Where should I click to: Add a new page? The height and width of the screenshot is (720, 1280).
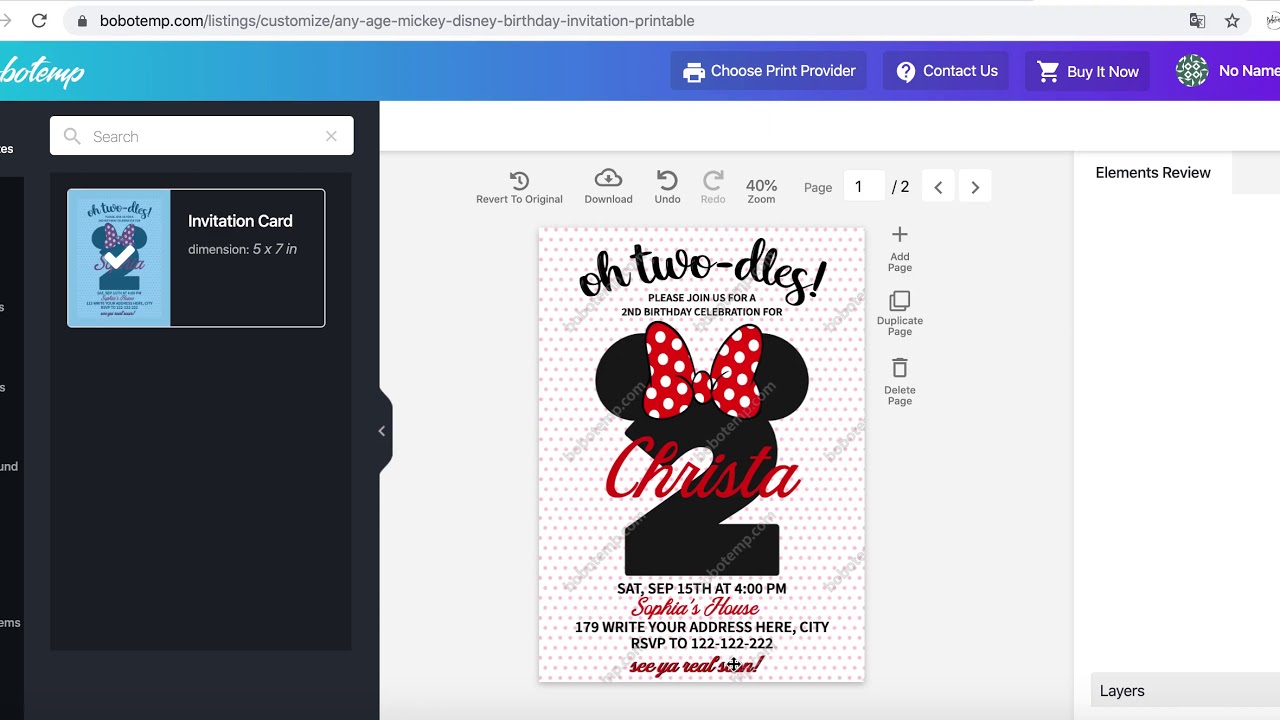pyautogui.click(x=900, y=249)
